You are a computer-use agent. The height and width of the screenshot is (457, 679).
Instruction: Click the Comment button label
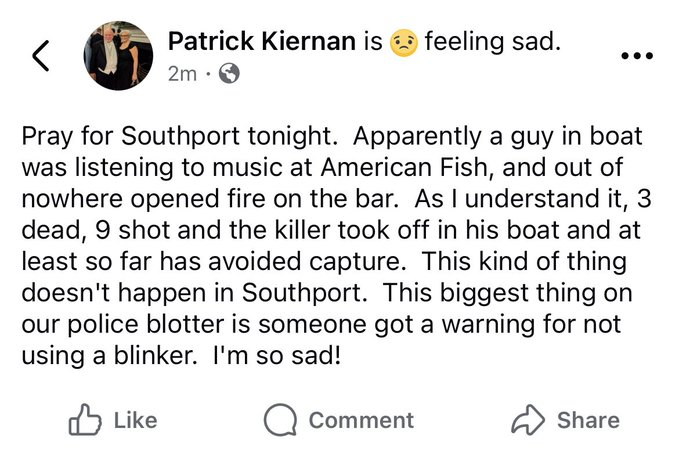(361, 420)
